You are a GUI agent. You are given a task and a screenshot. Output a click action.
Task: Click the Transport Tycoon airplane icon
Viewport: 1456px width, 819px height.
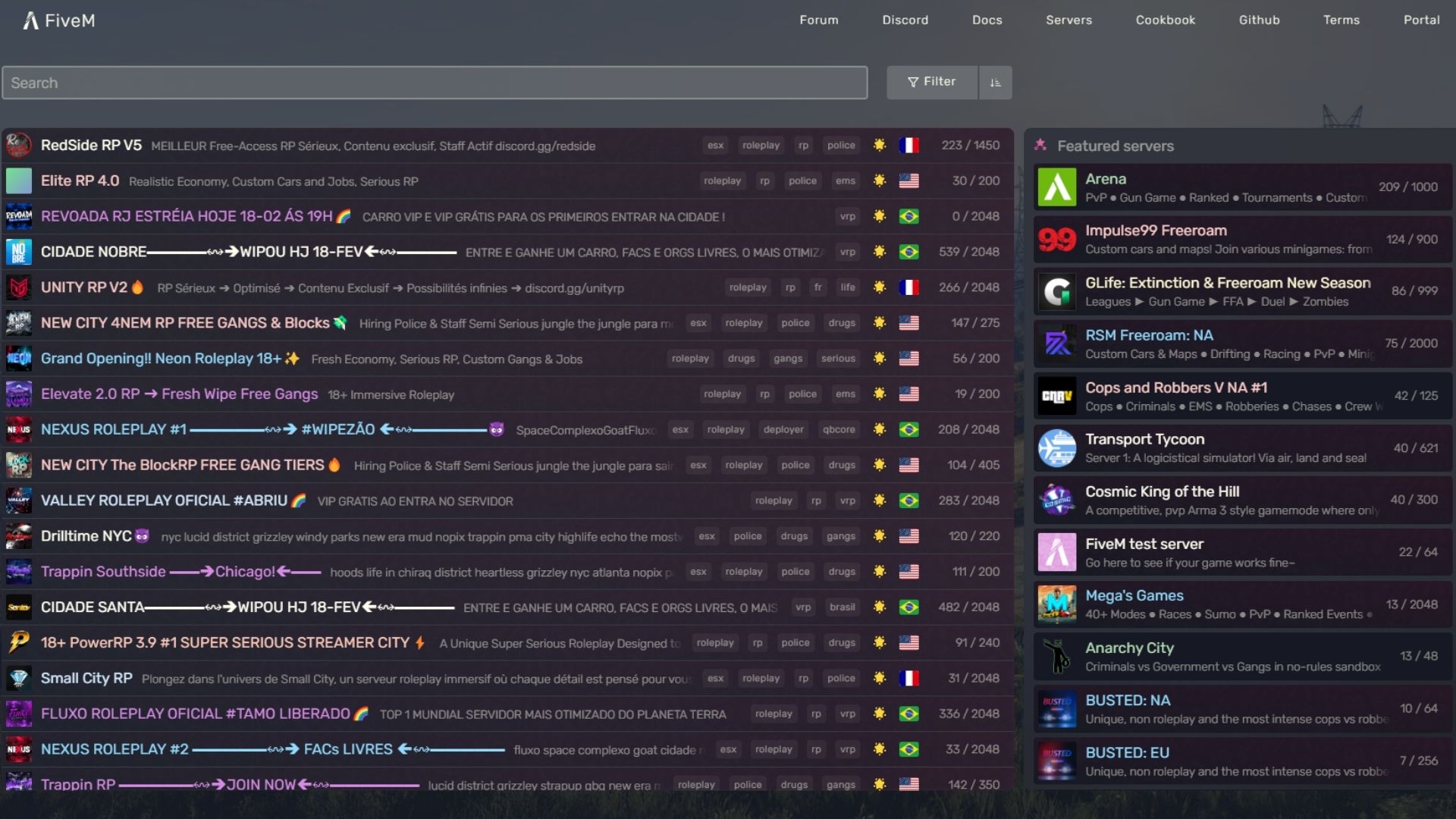1057,448
